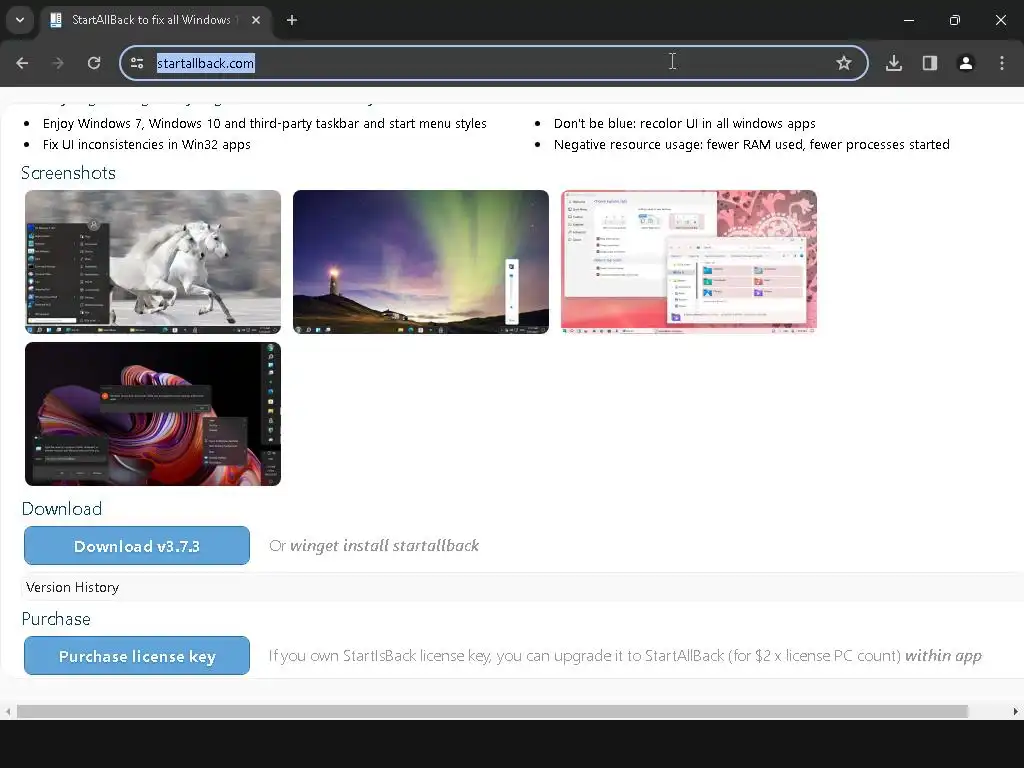Open a new browser tab

pos(292,20)
